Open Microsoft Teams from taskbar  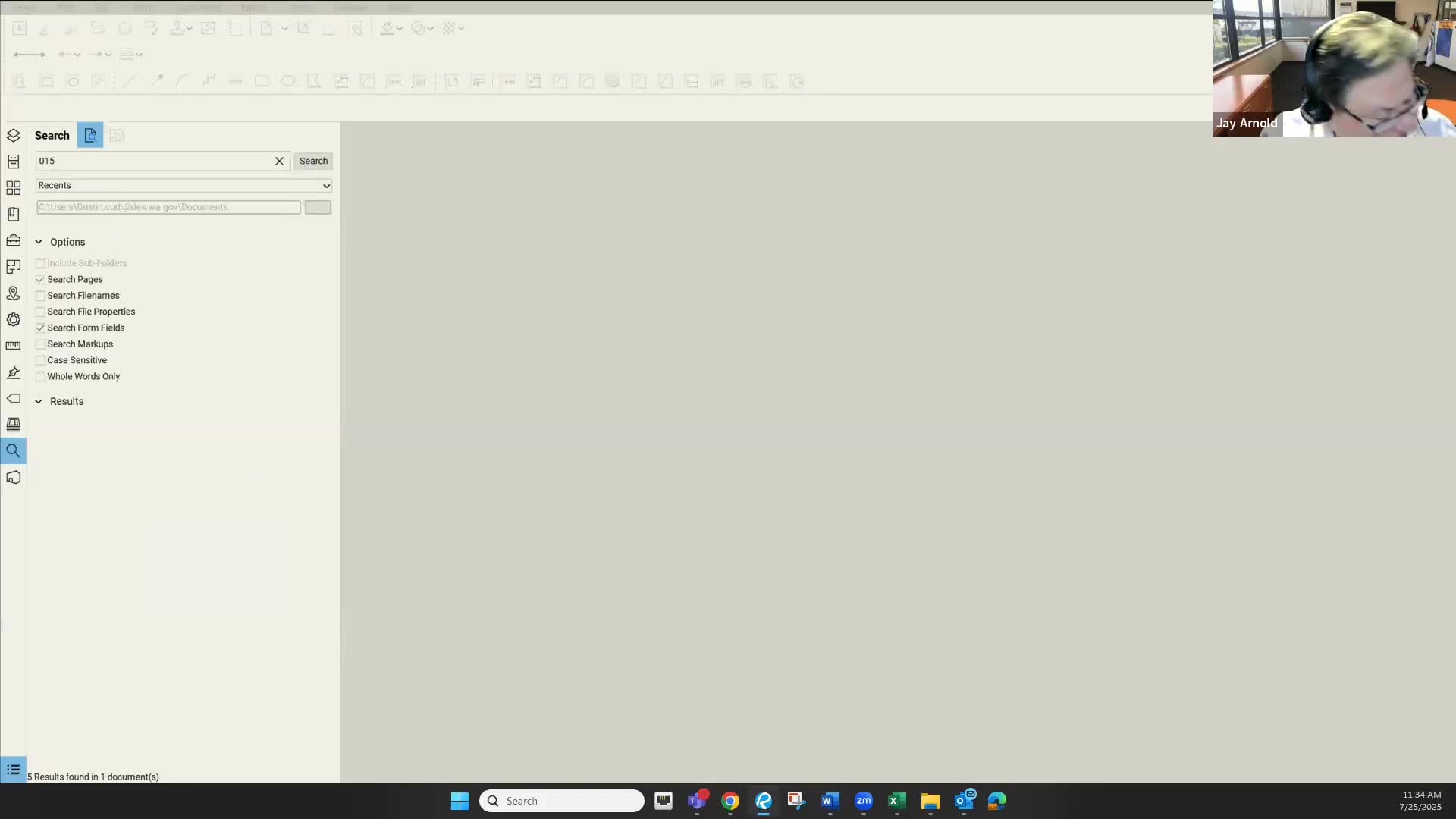tap(697, 801)
